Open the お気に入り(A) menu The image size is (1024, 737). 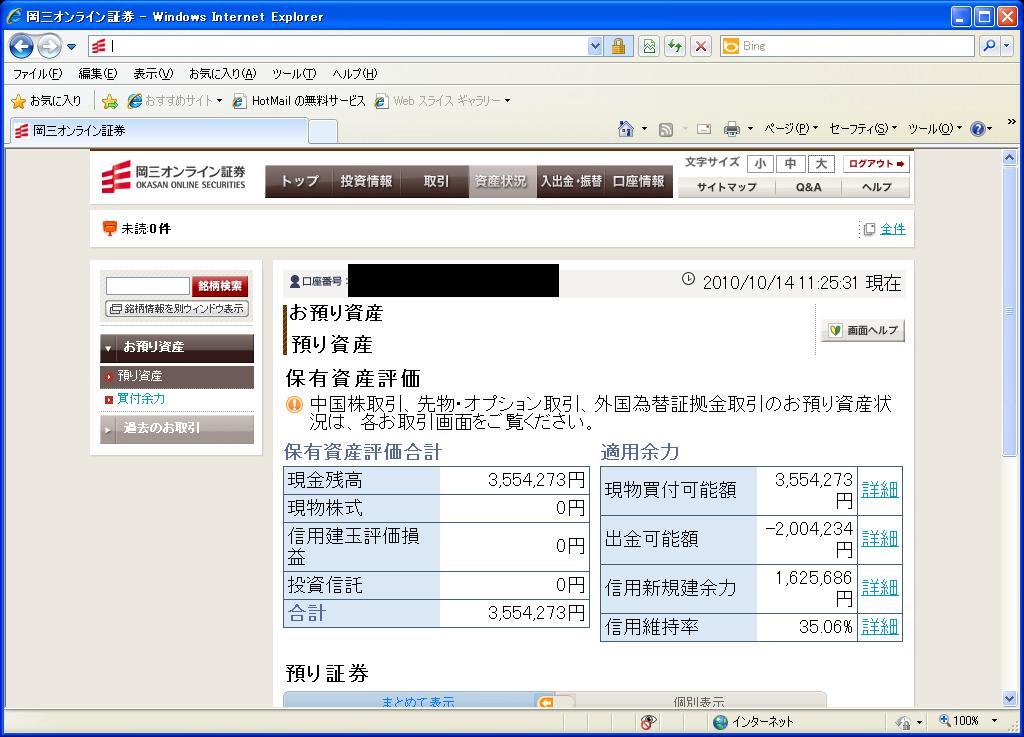point(222,74)
